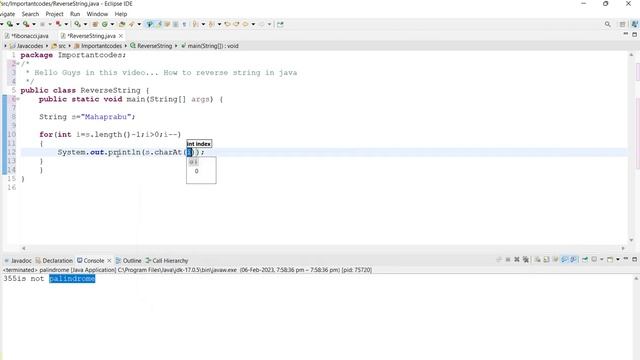Open the Project menu
This screenshot has height=360, width=640.
pos(54,14)
